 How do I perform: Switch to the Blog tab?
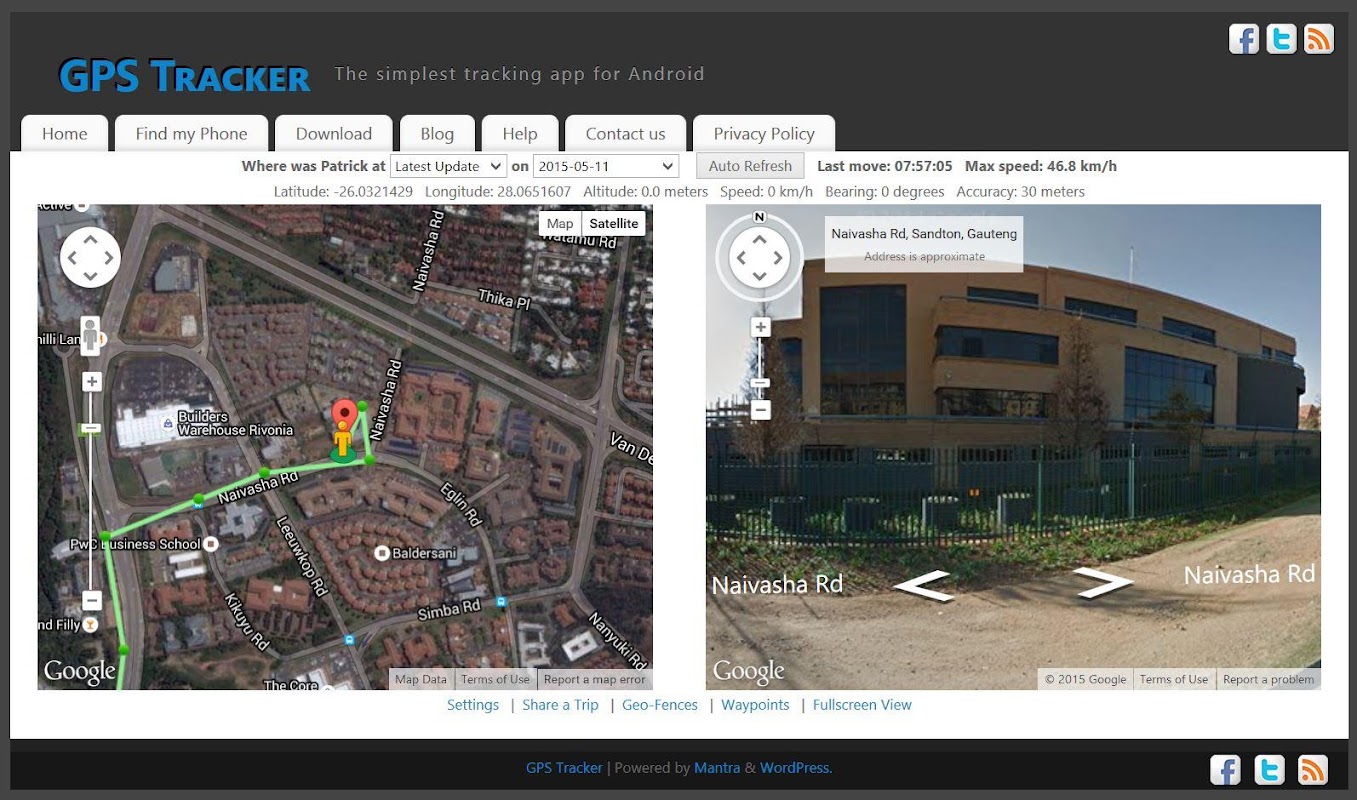click(437, 134)
